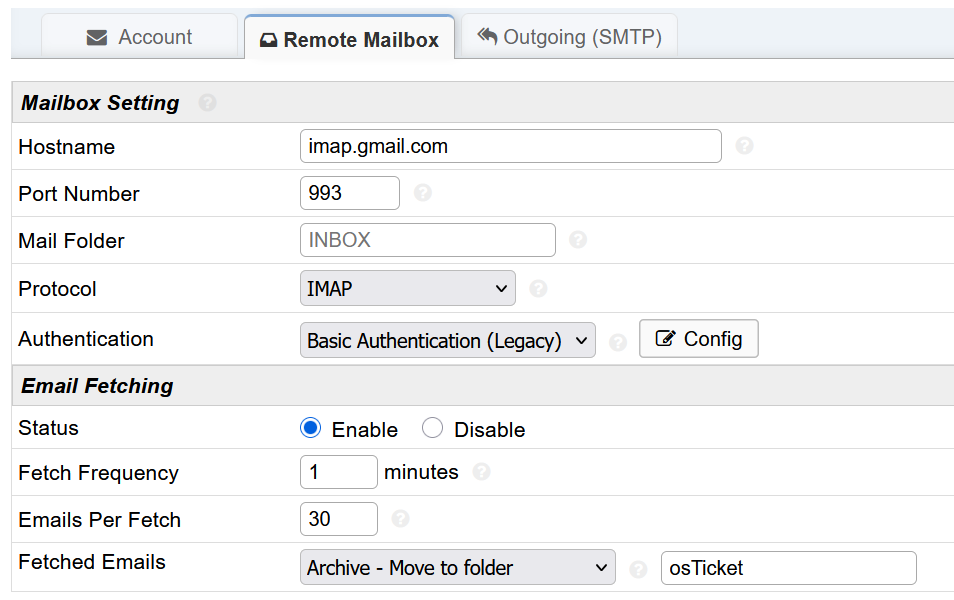Viewport: 954px width, 600px height.
Task: Click help icon beside Mail Folder field
Action: click(x=578, y=240)
